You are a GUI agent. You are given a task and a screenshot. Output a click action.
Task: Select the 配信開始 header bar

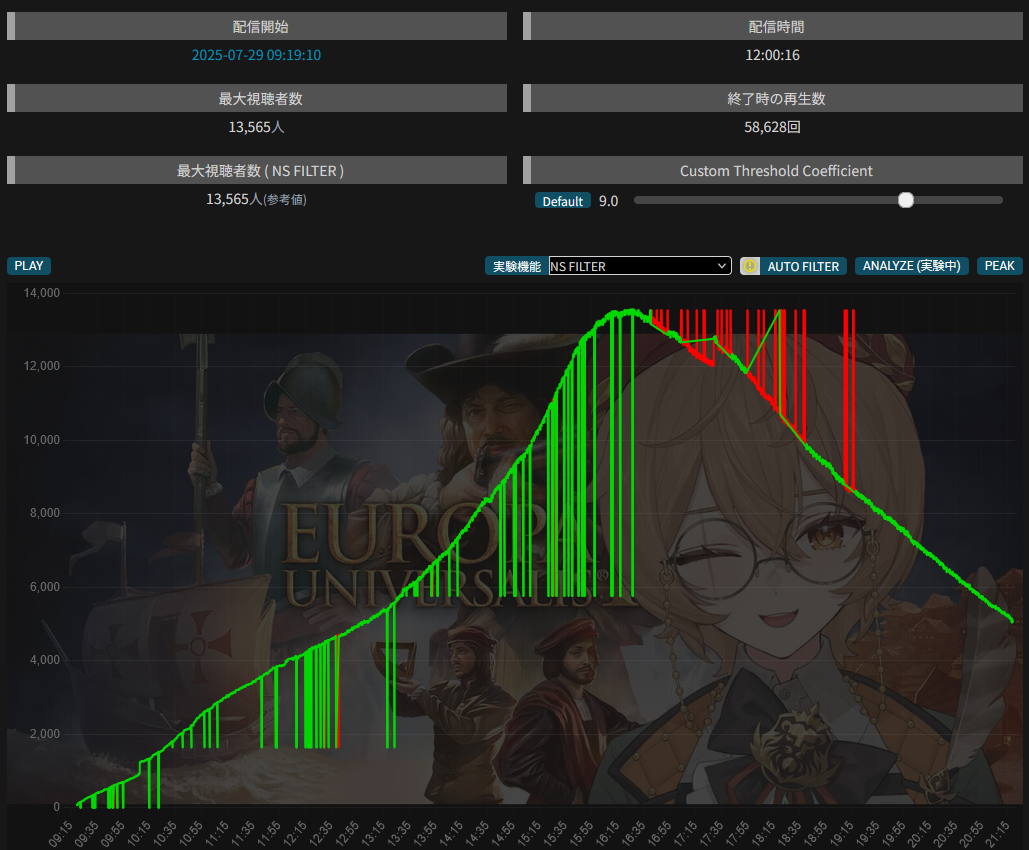pyautogui.click(x=257, y=26)
